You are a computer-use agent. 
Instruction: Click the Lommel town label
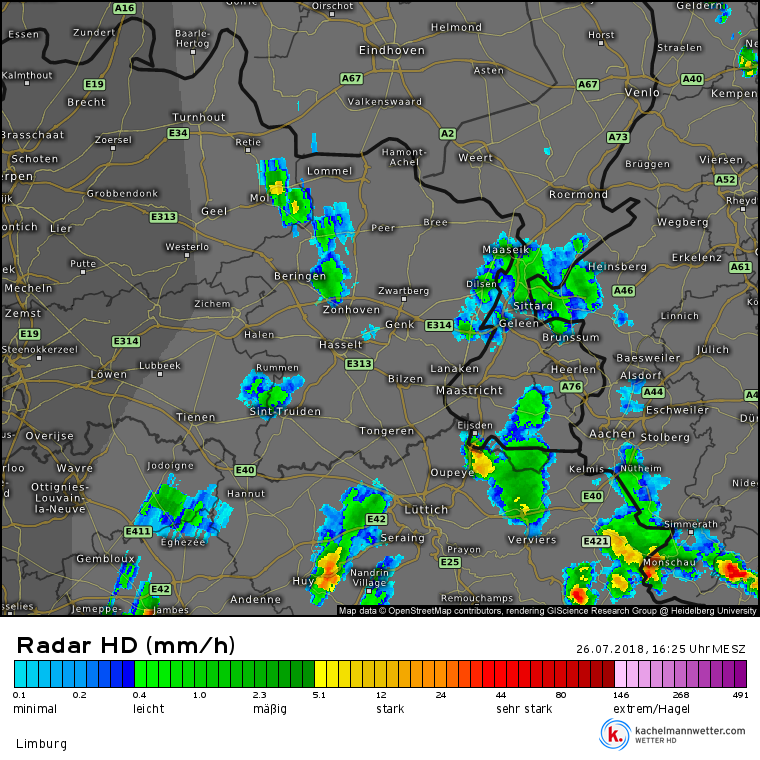[329, 171]
